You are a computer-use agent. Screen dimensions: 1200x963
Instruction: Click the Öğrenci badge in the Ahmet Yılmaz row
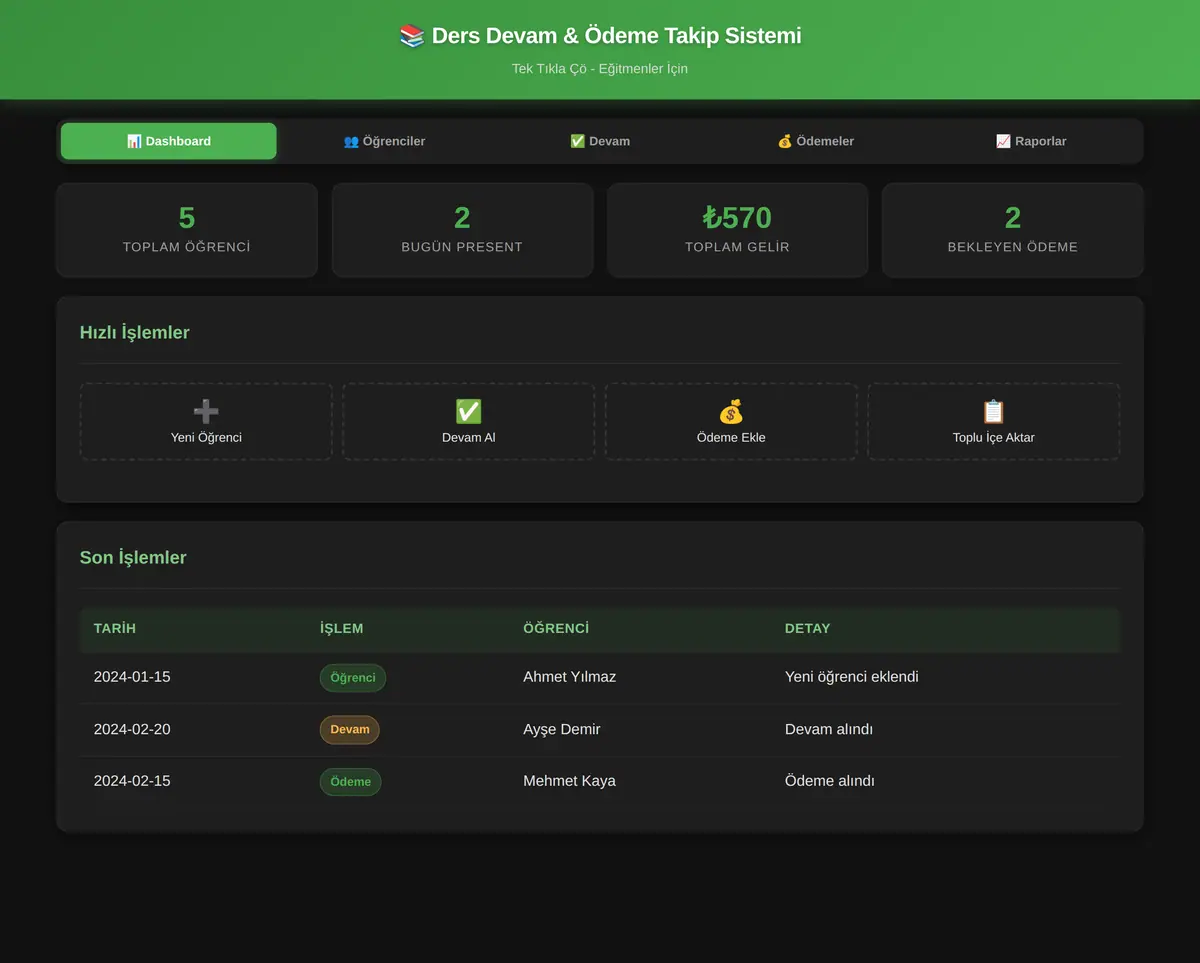point(353,678)
